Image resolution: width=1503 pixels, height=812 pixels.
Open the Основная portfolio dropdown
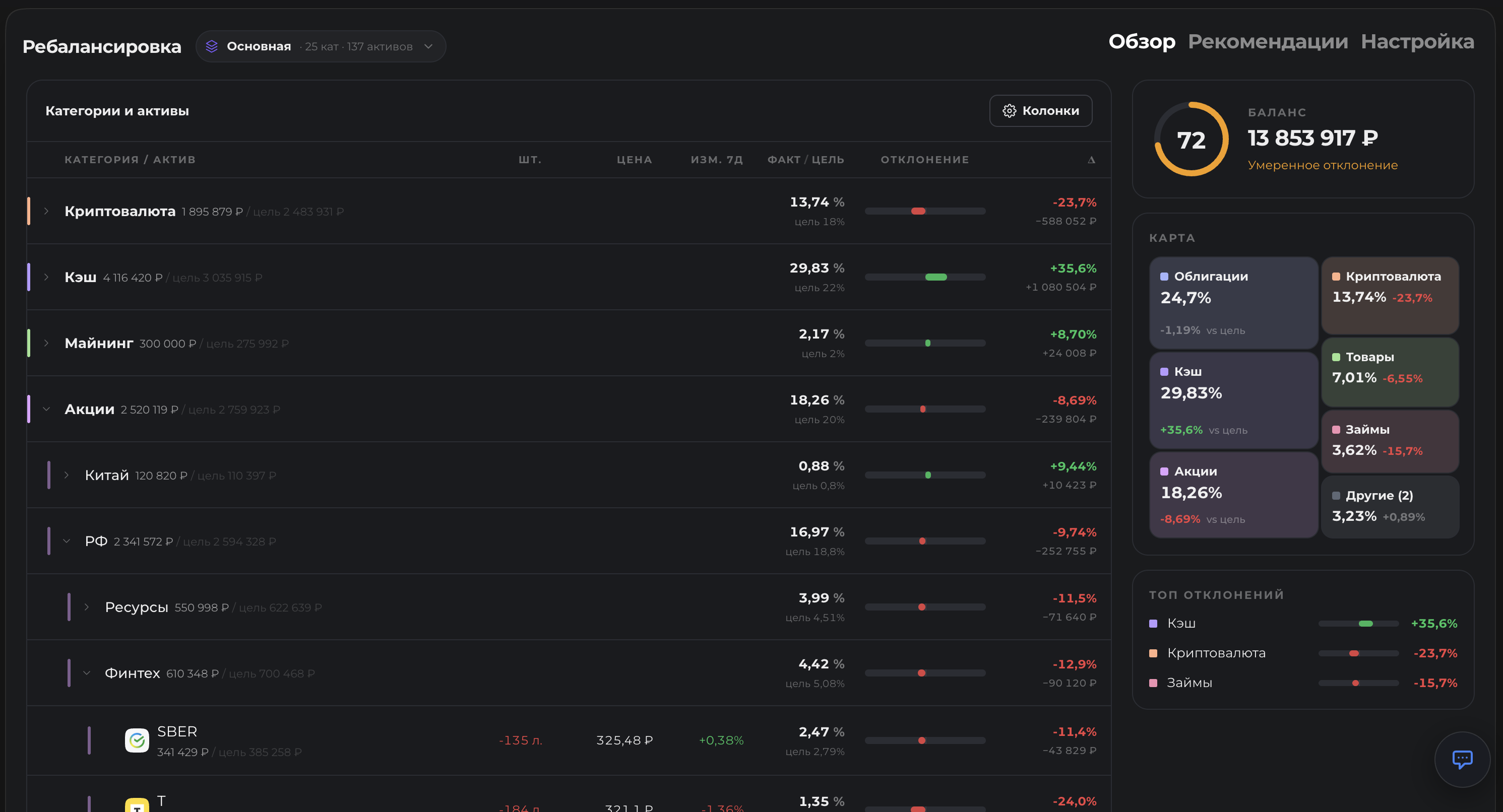(321, 46)
